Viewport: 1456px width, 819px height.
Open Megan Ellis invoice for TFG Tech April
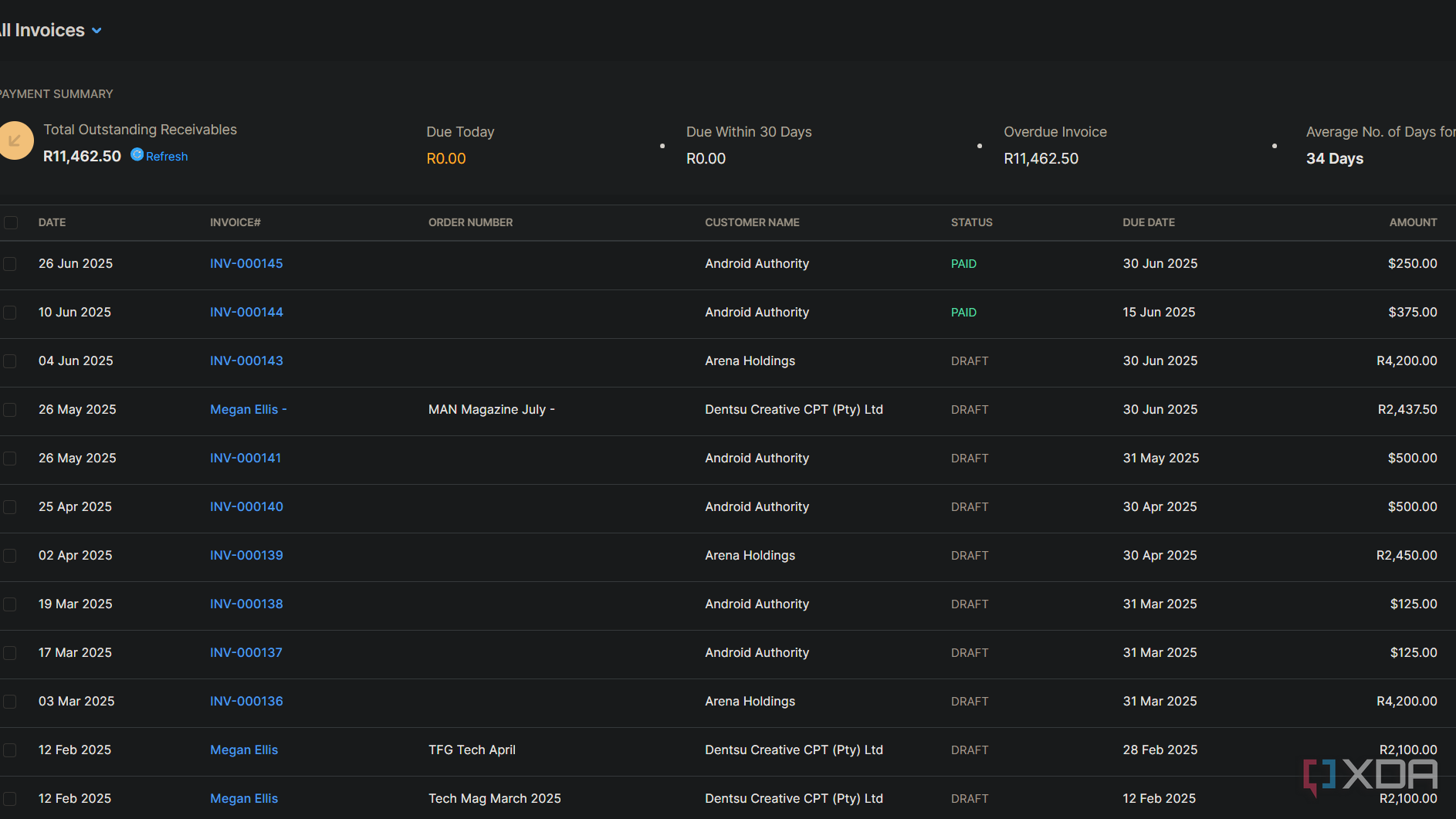click(x=244, y=750)
